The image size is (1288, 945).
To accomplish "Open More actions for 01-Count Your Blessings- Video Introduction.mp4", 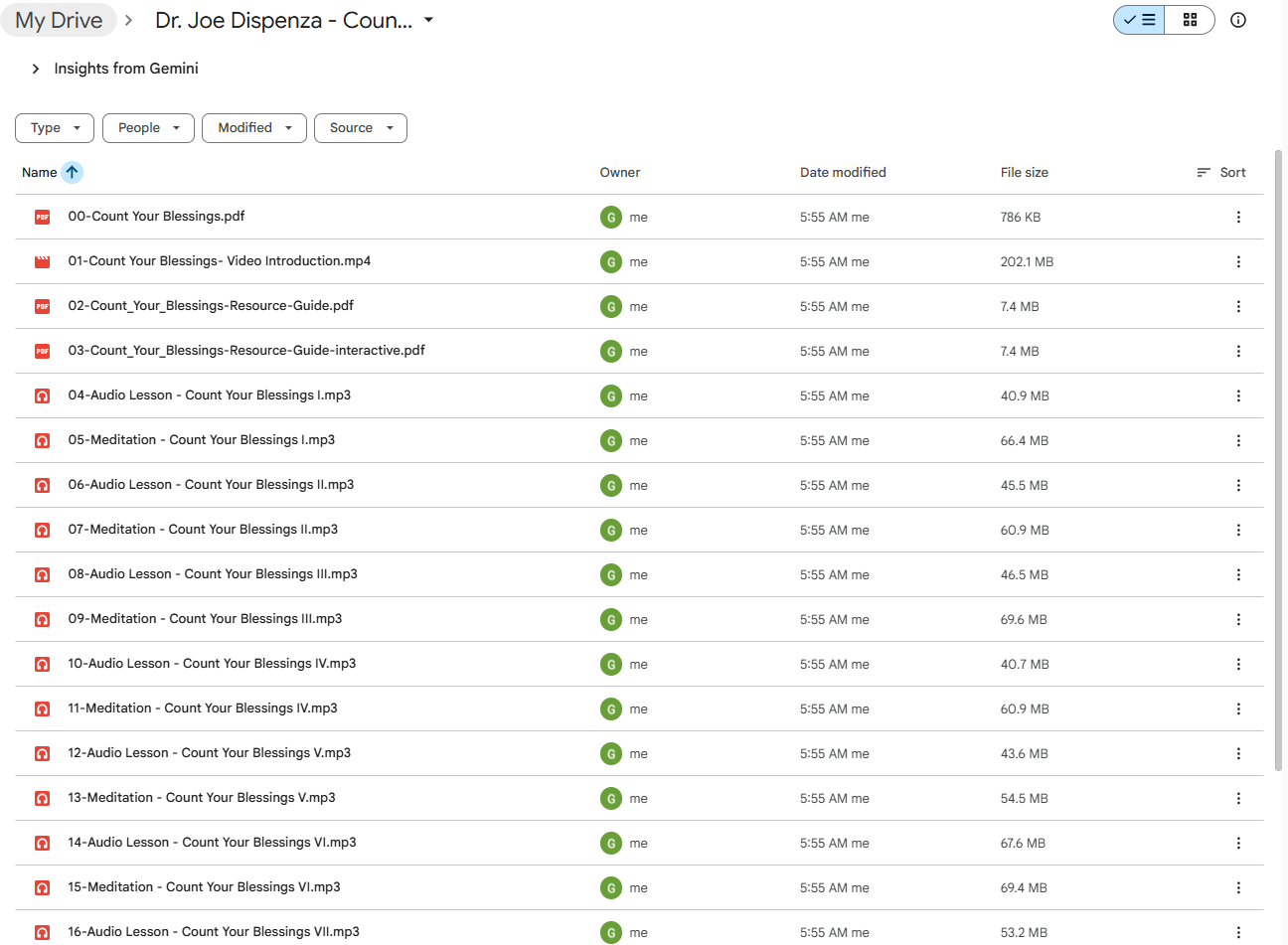I will coord(1238,261).
